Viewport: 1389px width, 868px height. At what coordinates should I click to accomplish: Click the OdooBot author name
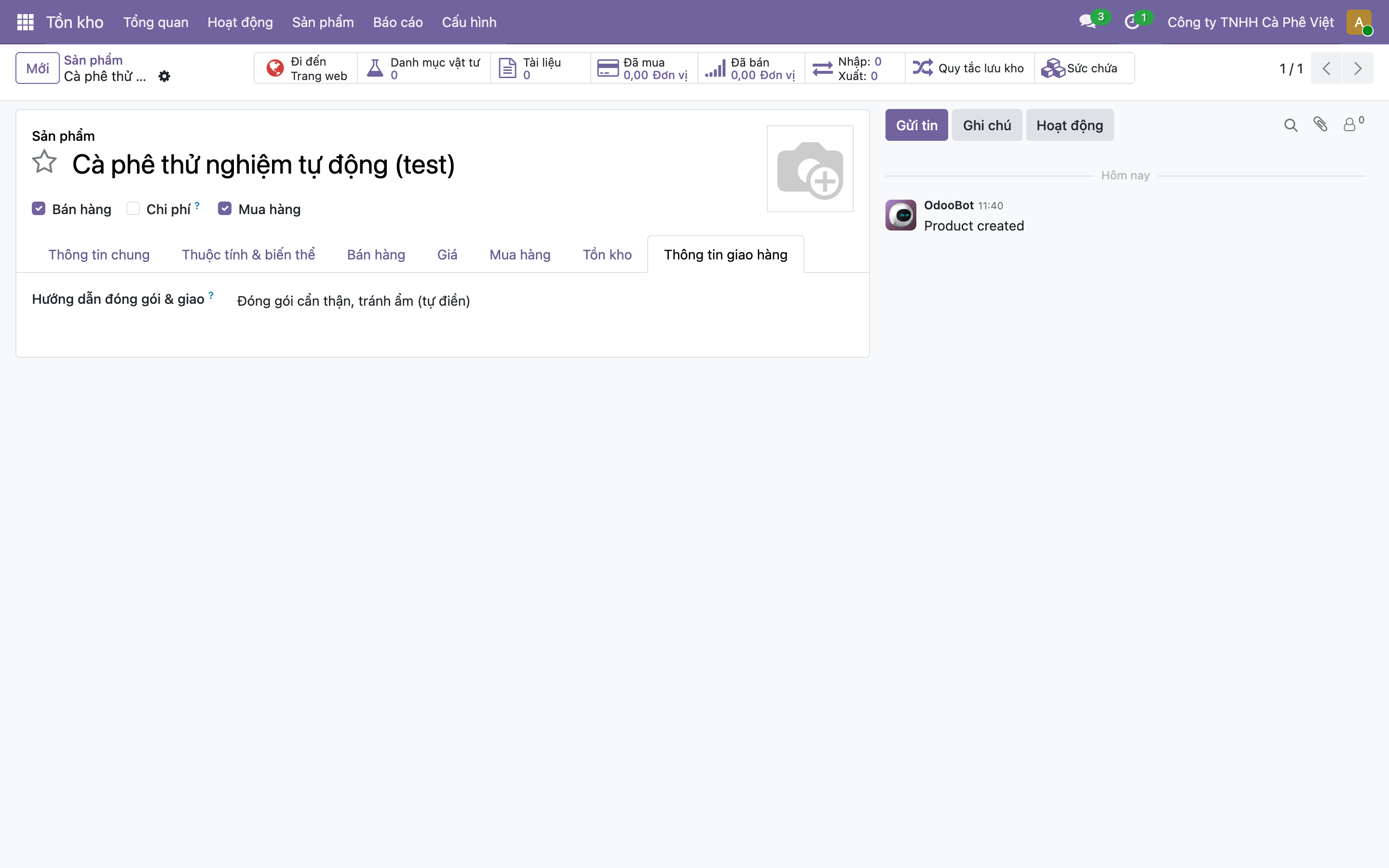coord(949,205)
